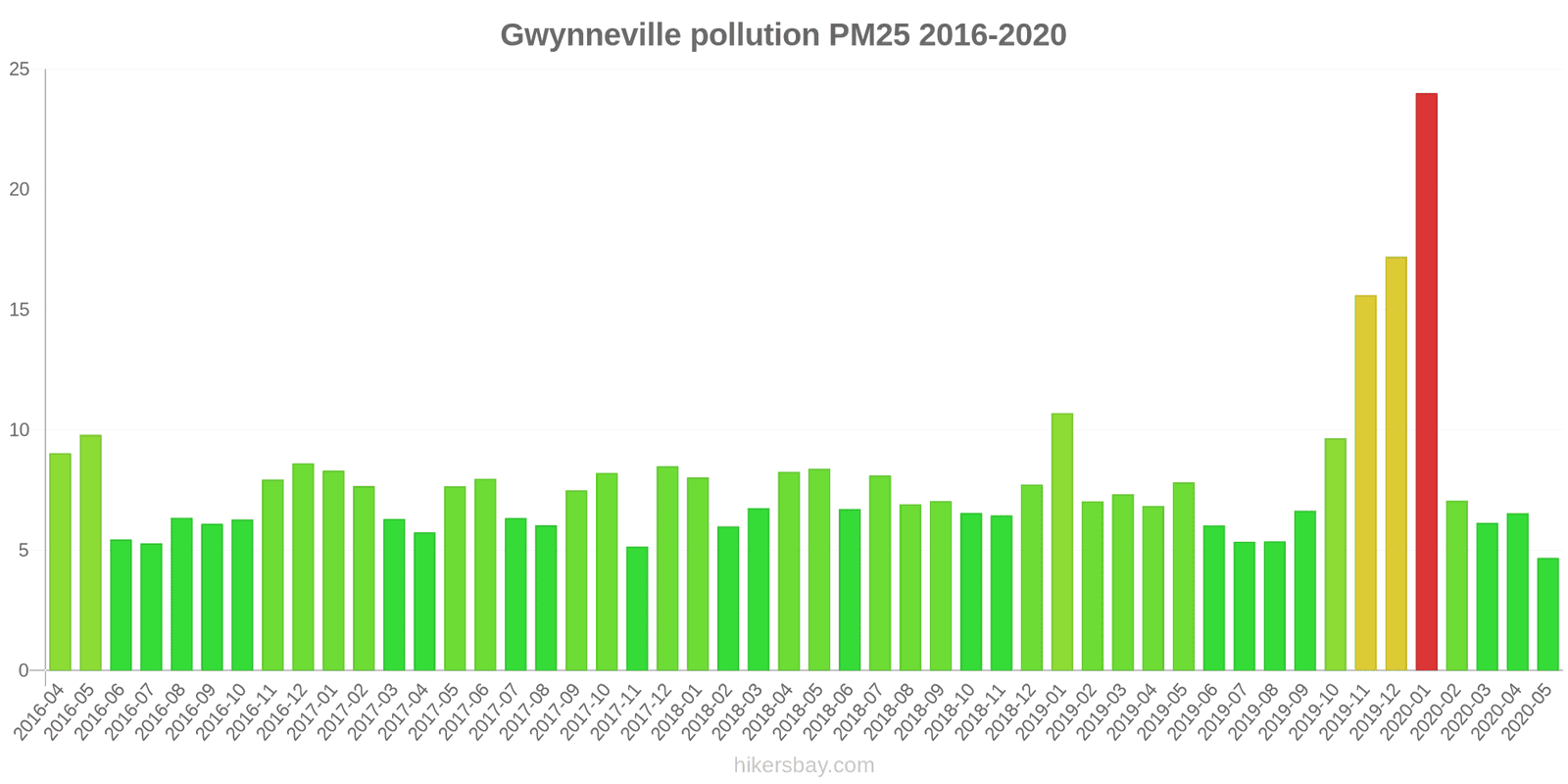Viewport: 1568px width, 784px height.
Task: Click the yellow 2019-11 bar
Action: click(1365, 483)
